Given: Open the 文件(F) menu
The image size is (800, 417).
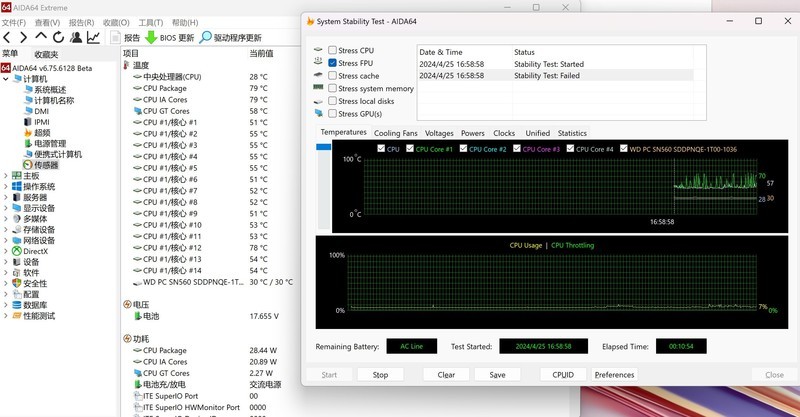Looking at the screenshot, I should point(14,22).
